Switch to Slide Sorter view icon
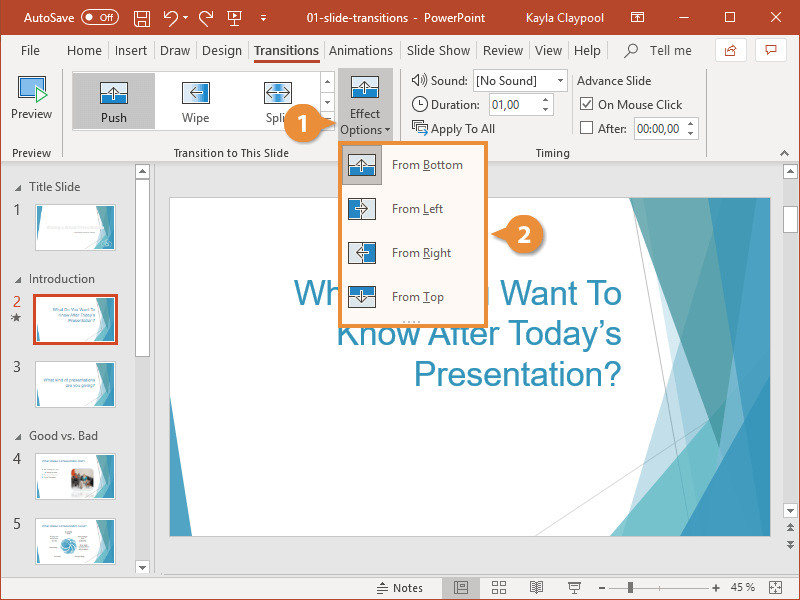Viewport: 800px width, 600px height. coord(499,588)
